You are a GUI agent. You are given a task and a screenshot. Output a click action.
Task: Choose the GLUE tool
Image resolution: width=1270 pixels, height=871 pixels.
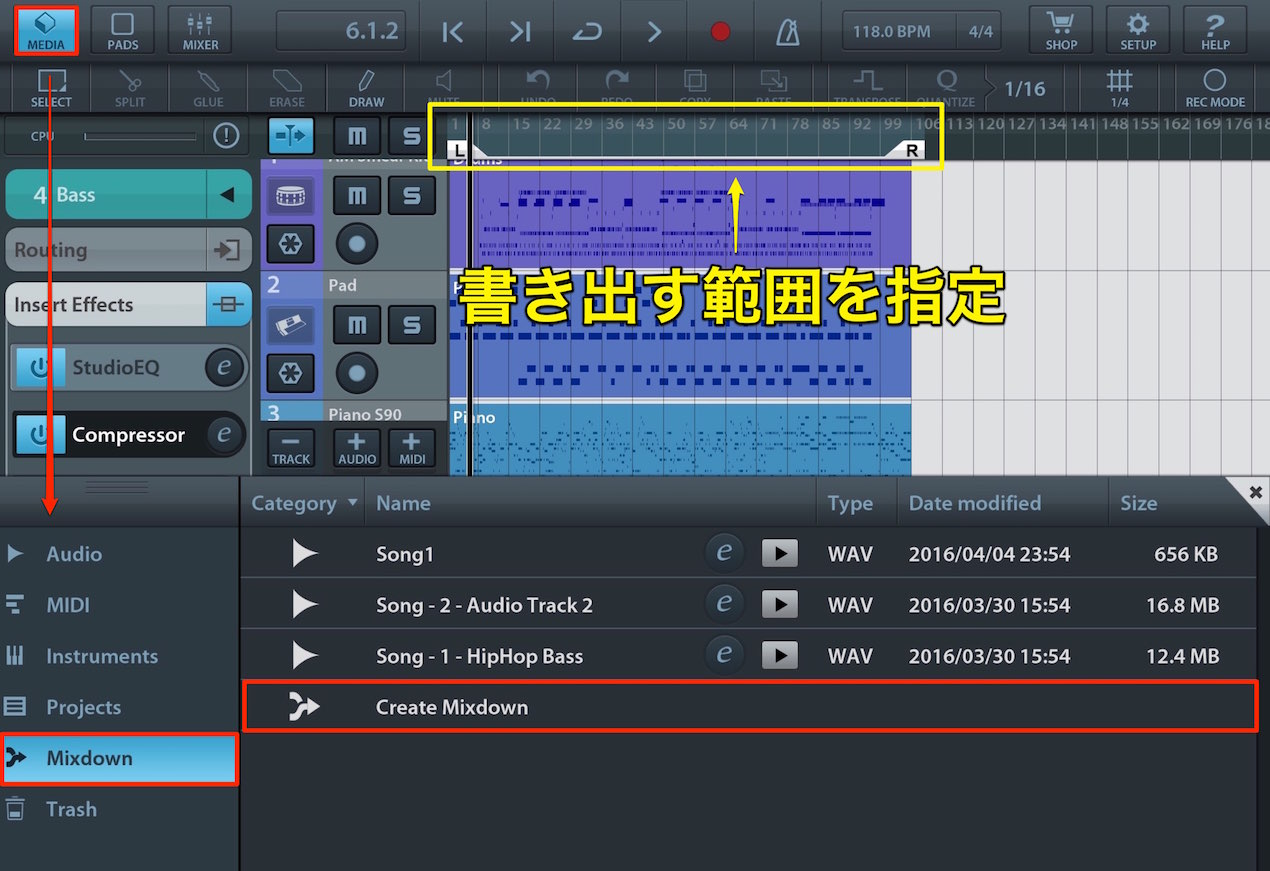pyautogui.click(x=208, y=88)
